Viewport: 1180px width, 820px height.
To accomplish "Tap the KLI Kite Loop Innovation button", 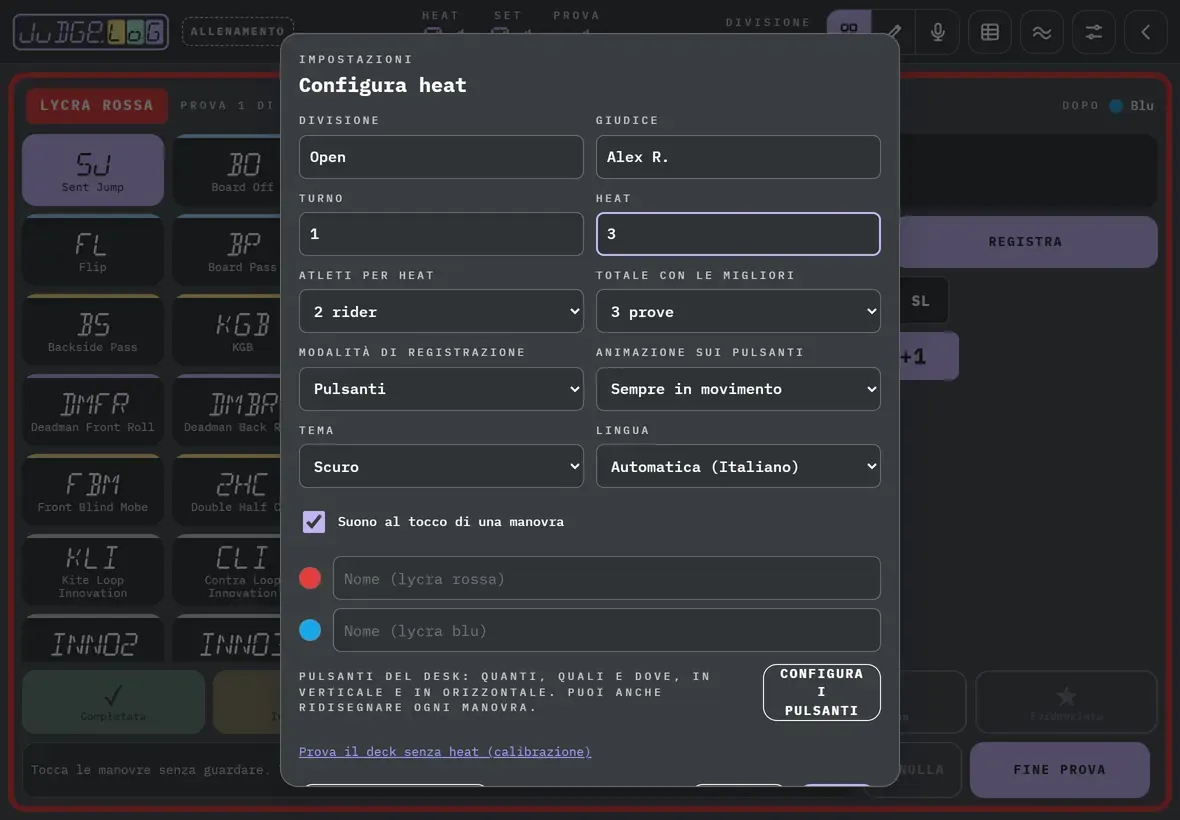I will (x=93, y=570).
